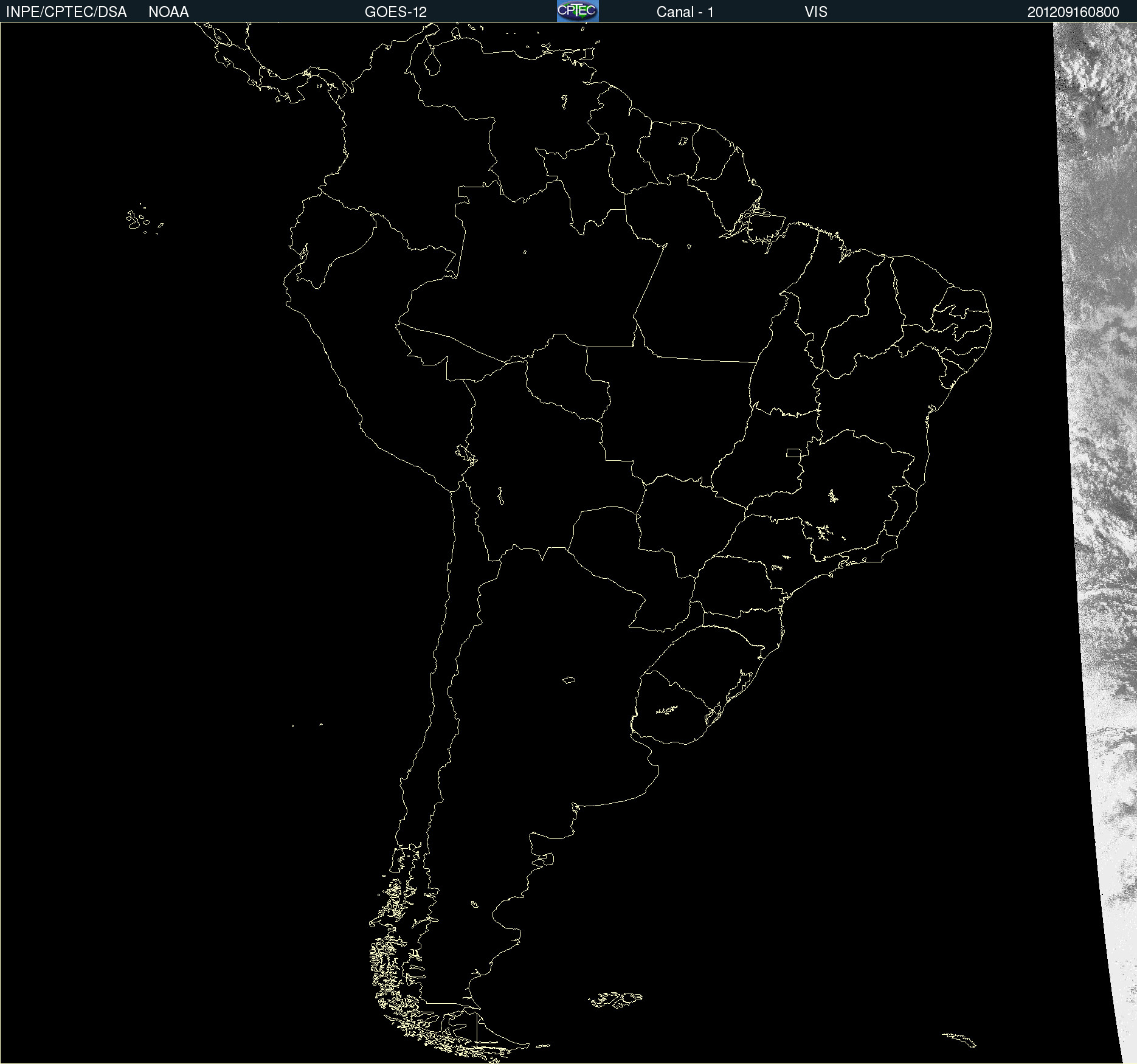Click the 201209160800 timestamp
Image resolution: width=1137 pixels, height=1064 pixels.
(x=1073, y=12)
